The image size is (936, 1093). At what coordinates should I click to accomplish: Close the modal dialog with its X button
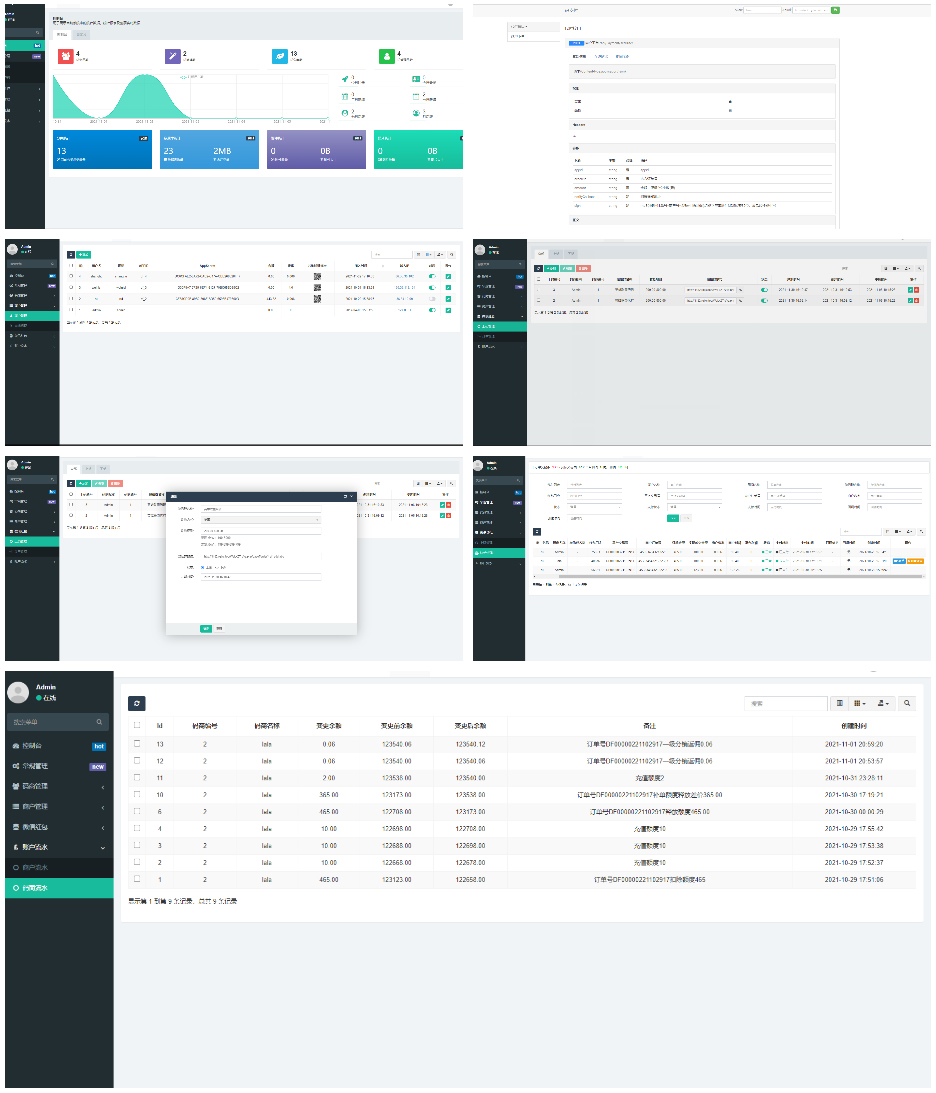351,496
